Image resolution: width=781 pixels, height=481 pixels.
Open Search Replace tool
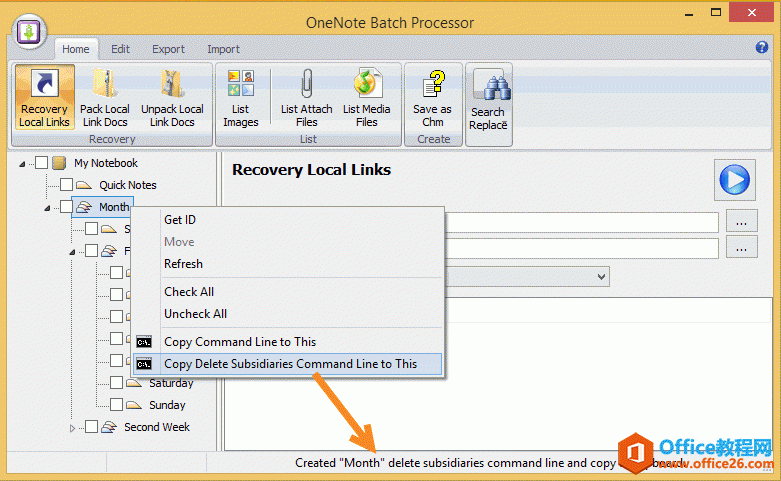point(488,100)
